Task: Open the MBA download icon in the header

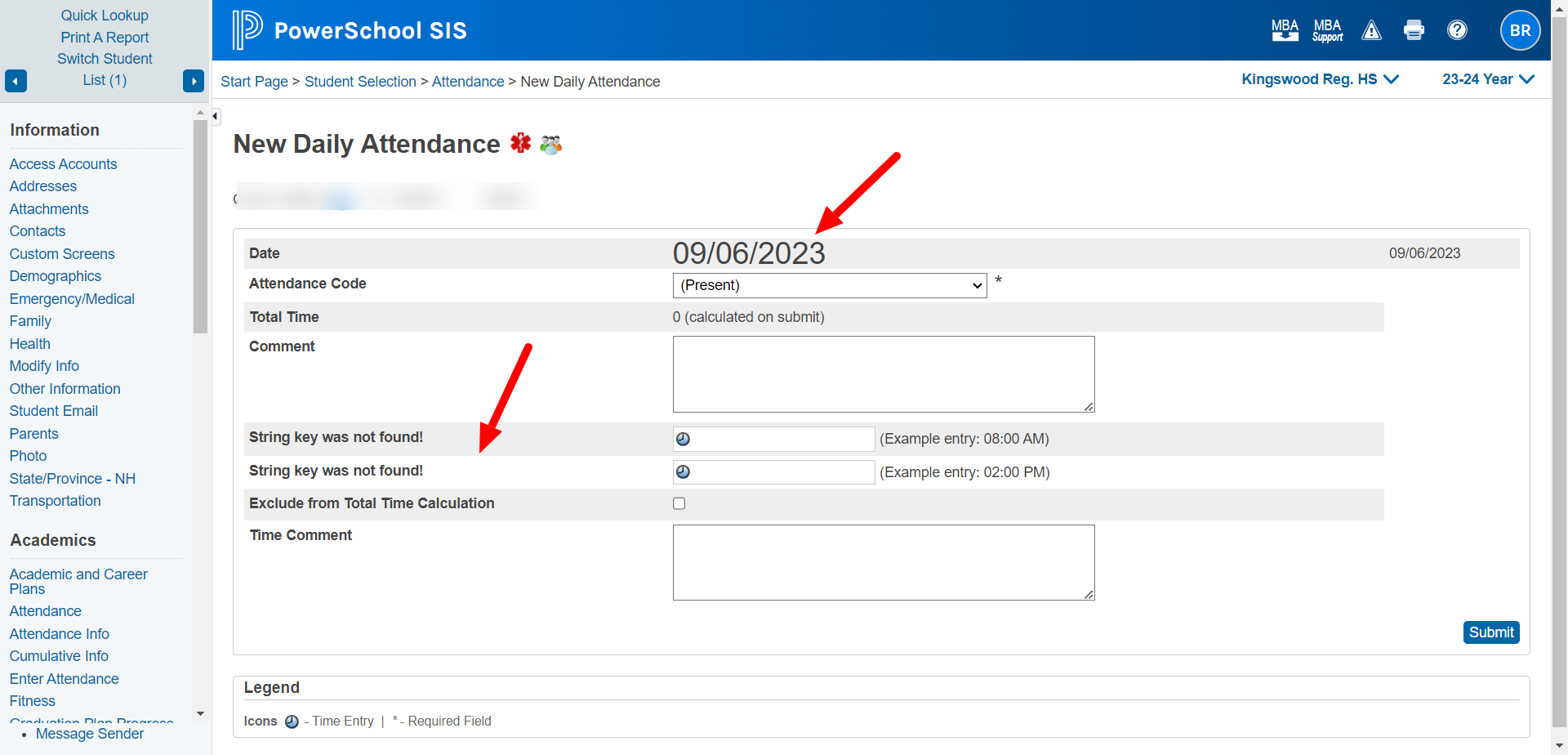Action: coord(1285,30)
